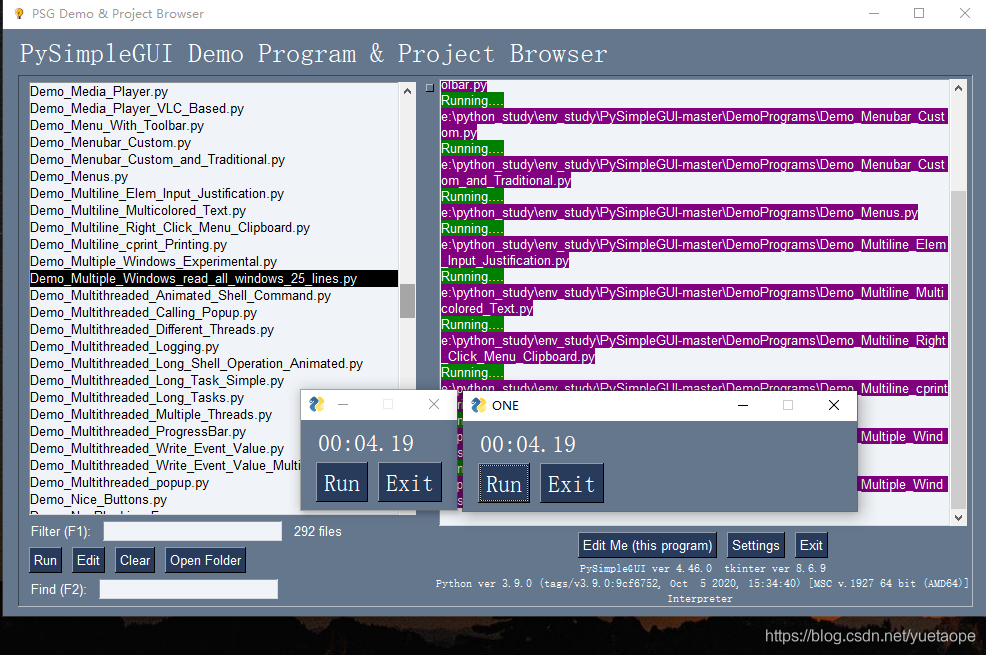Click the Python icon in untitled timer window
Image resolution: width=986 pixels, height=655 pixels.
(x=317, y=404)
